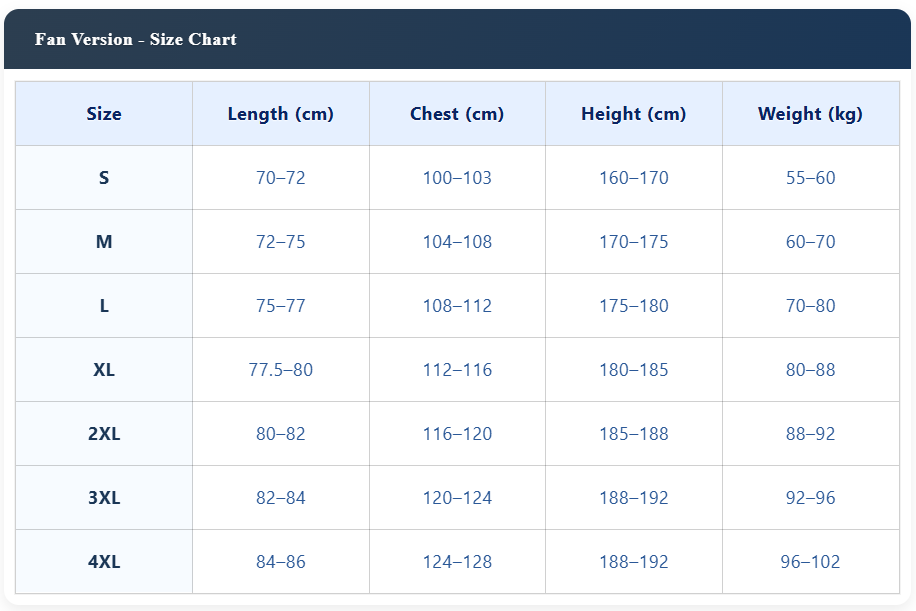Viewport: 916px width, 611px height.
Task: Select the 2XL size row label
Action: 104,434
